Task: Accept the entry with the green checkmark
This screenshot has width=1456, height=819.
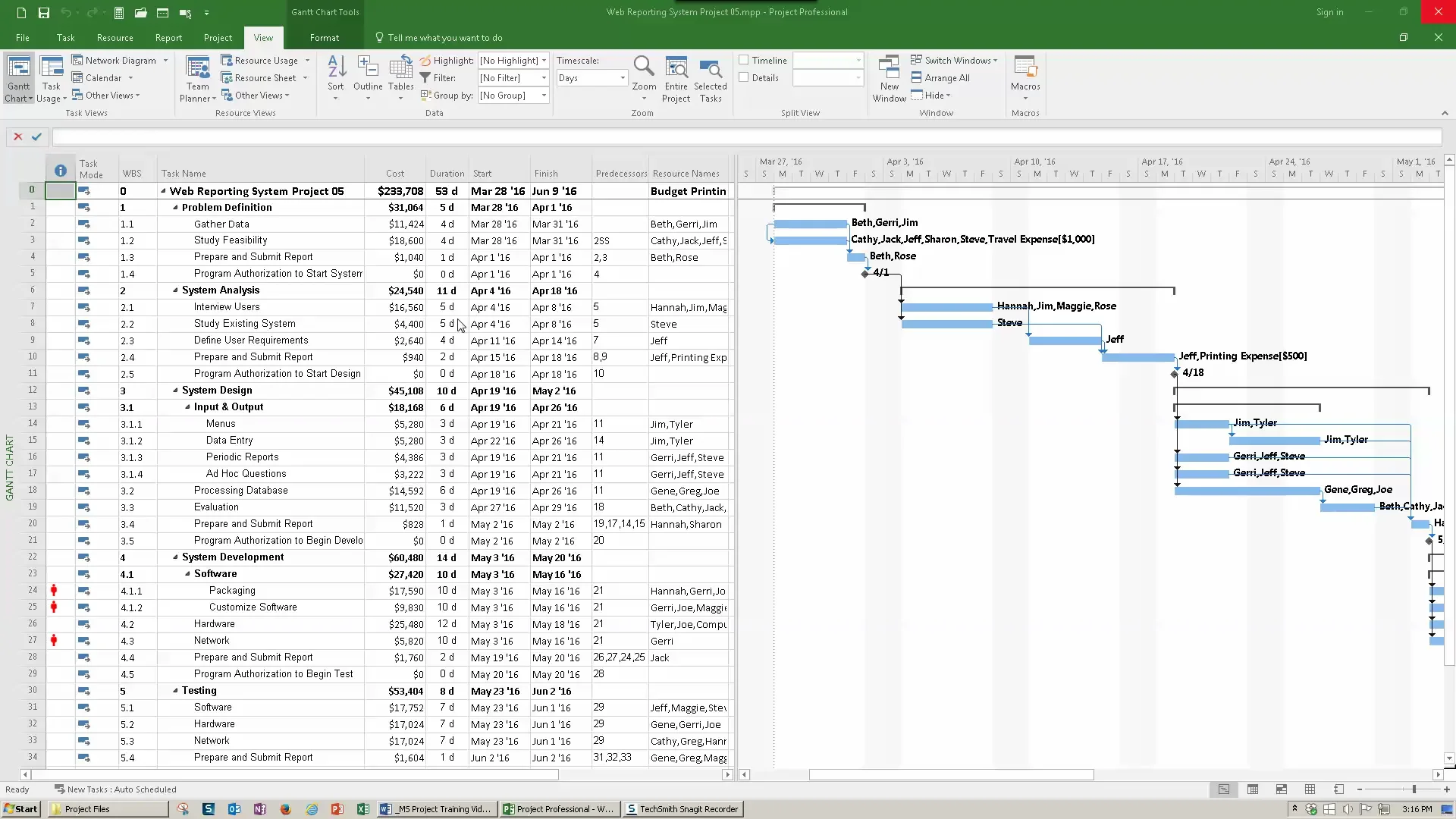Action: (36, 136)
